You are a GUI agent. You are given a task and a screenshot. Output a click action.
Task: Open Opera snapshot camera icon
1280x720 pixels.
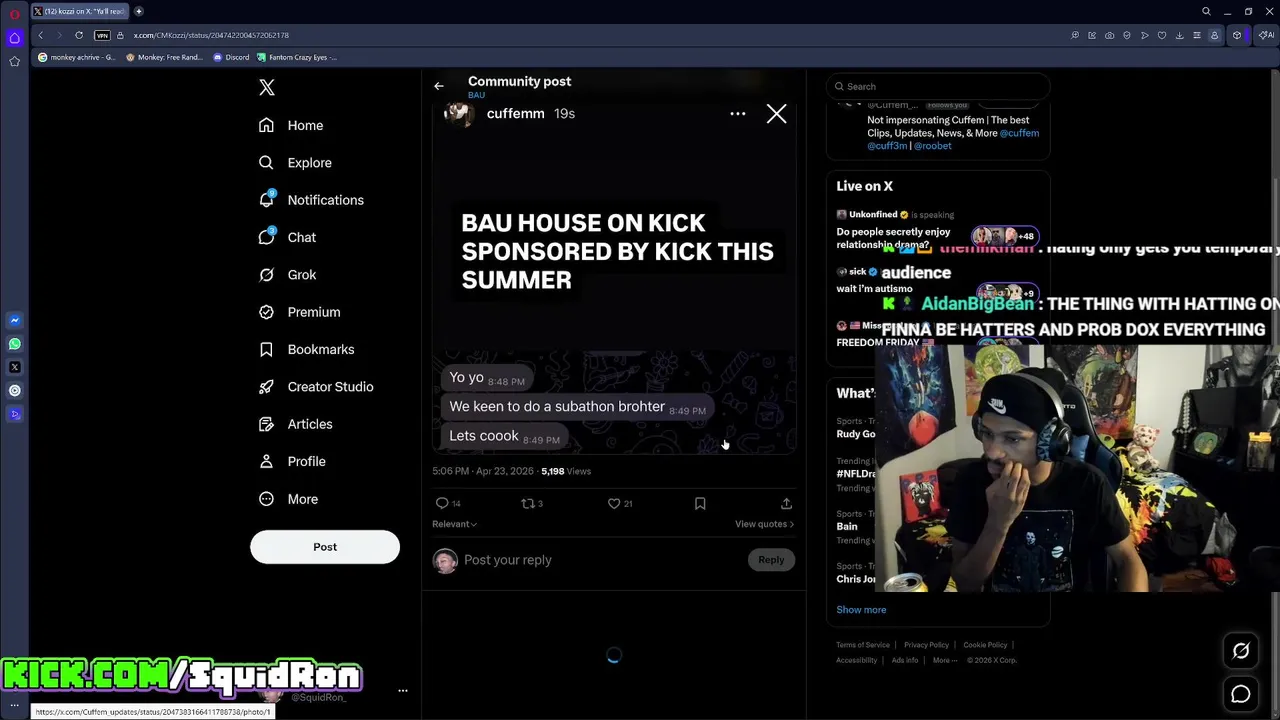coord(1110,35)
